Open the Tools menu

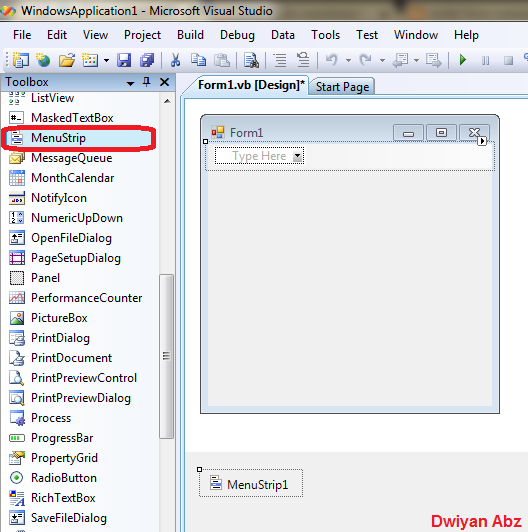pos(325,35)
